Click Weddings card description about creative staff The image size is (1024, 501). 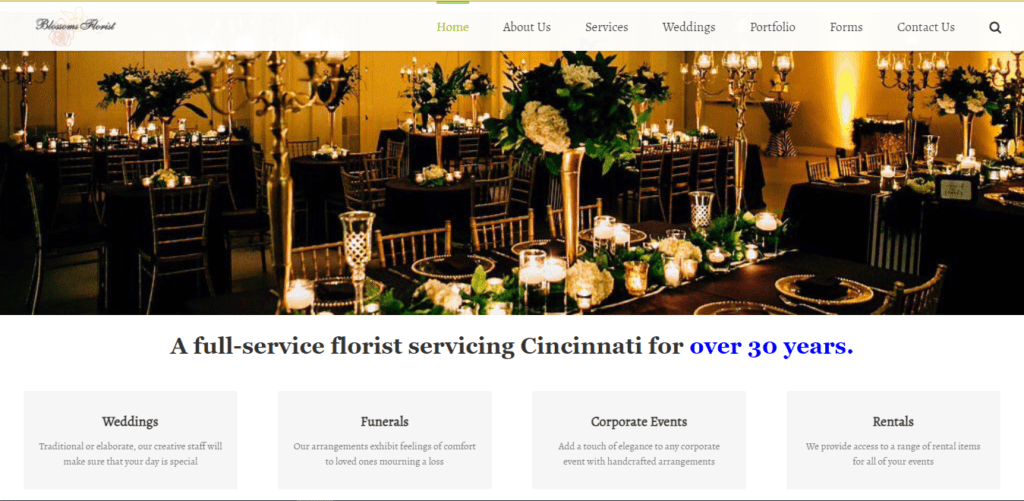pos(130,454)
